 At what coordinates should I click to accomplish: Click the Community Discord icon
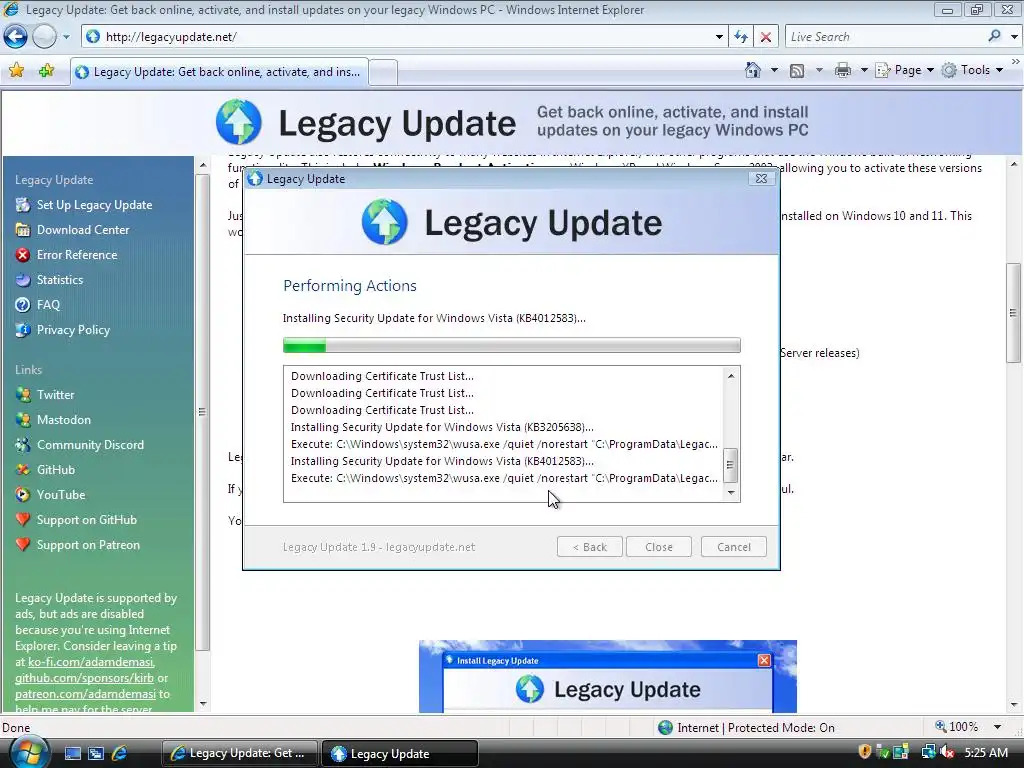(x=23, y=445)
